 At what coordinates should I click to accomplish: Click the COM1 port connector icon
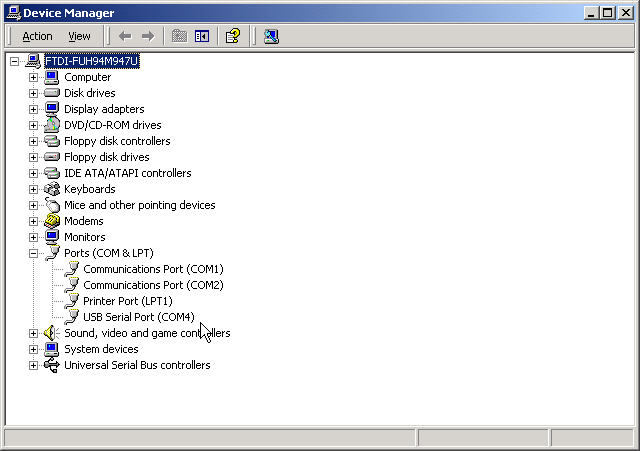point(71,269)
